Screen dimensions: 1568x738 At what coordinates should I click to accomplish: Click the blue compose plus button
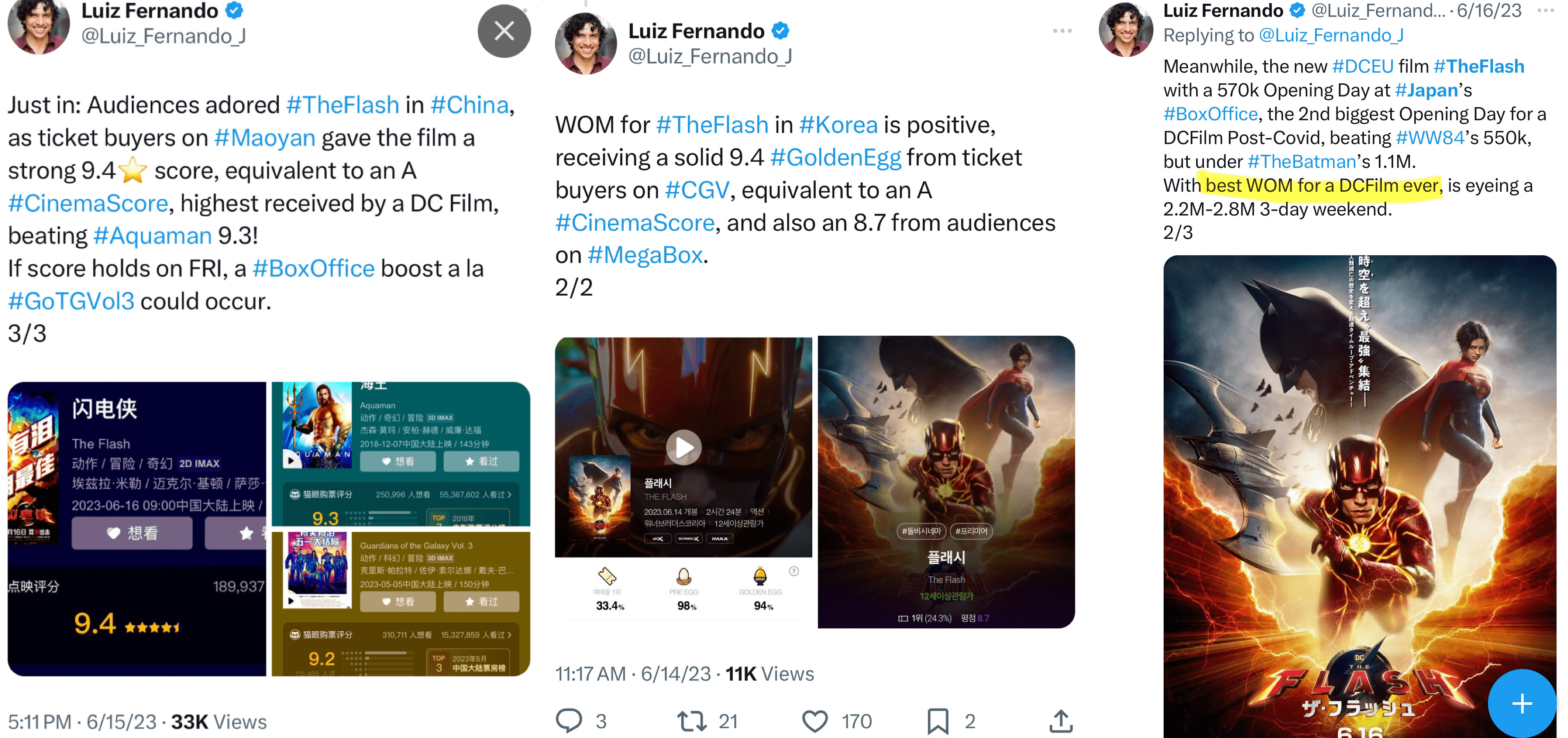pyautogui.click(x=1522, y=703)
